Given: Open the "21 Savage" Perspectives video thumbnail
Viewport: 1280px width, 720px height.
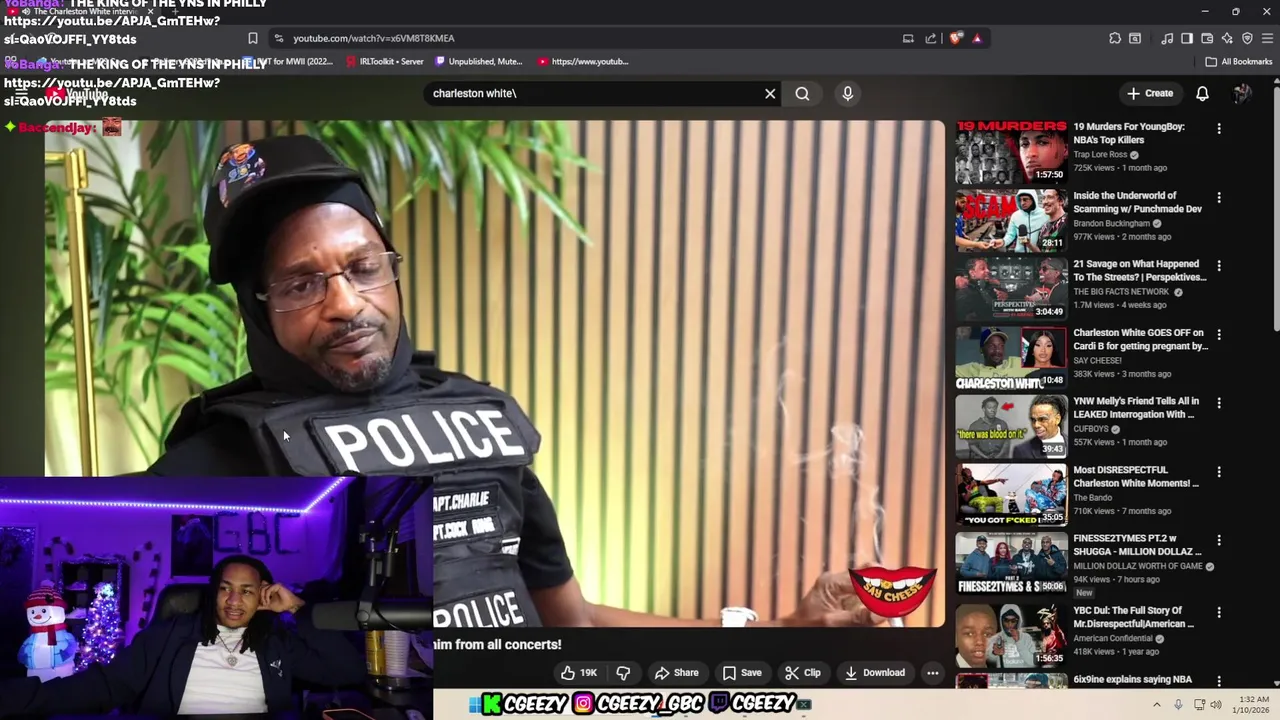Looking at the screenshot, I should [1011, 289].
